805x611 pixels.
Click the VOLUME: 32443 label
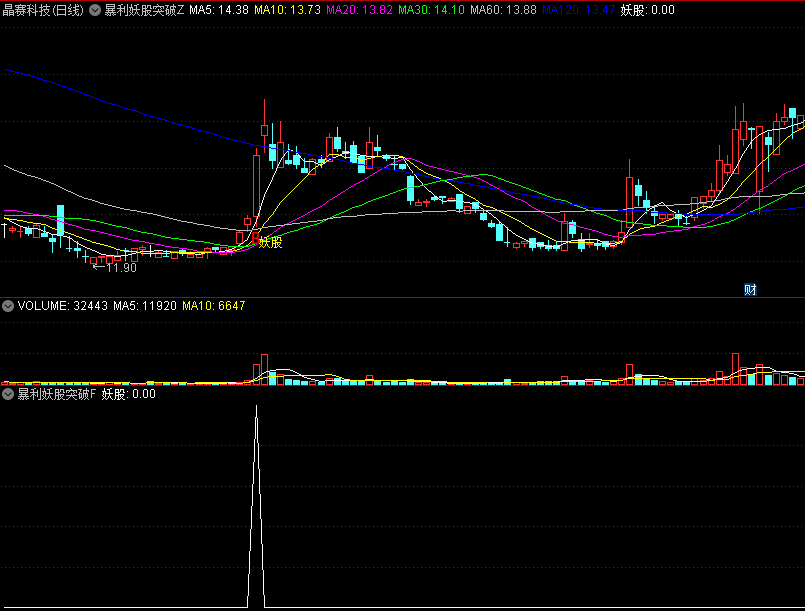(63, 306)
